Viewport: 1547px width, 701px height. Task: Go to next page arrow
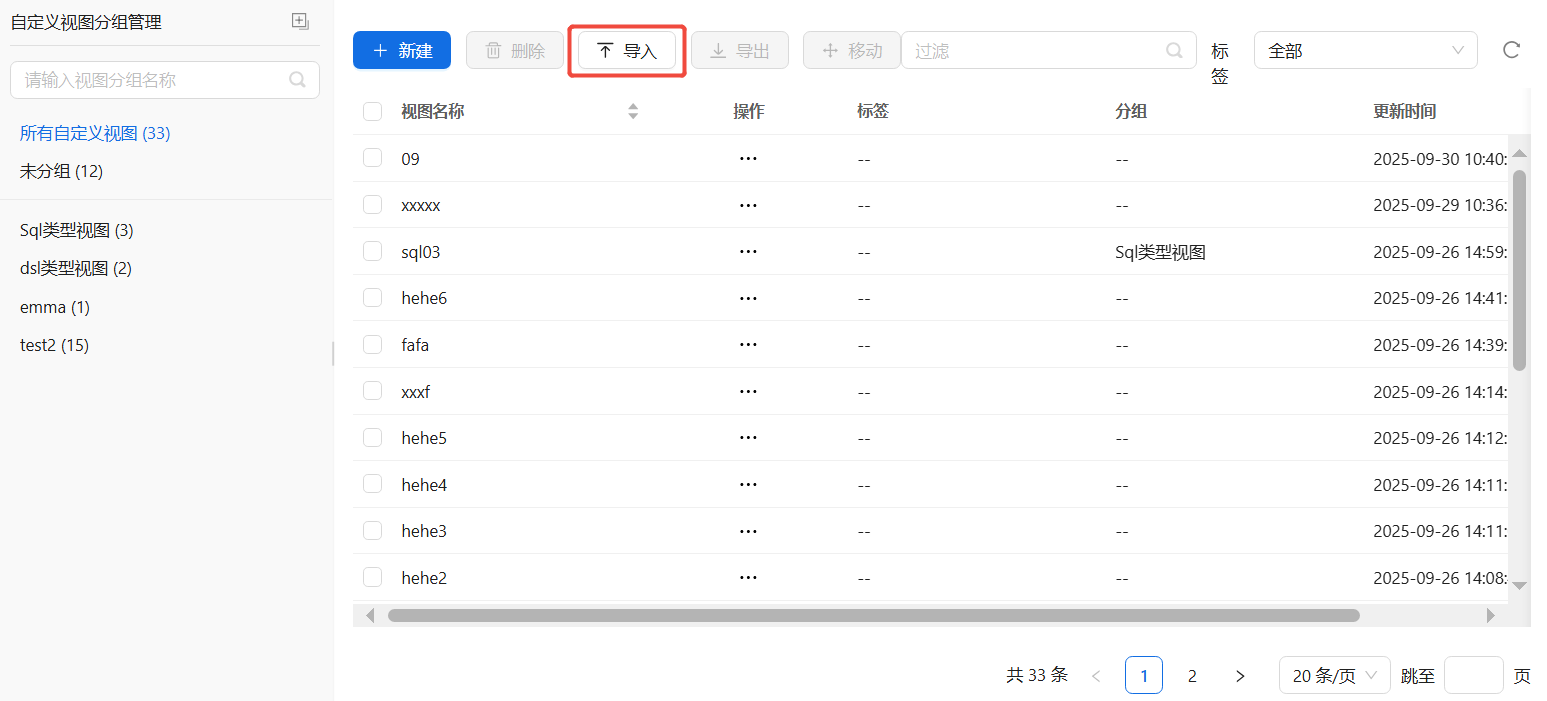(1240, 676)
